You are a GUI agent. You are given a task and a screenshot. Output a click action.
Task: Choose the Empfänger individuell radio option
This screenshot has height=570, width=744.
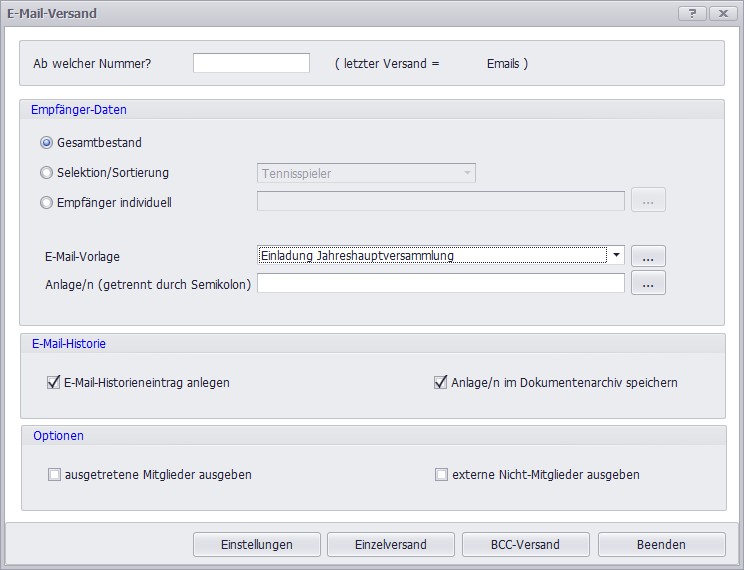(47, 202)
